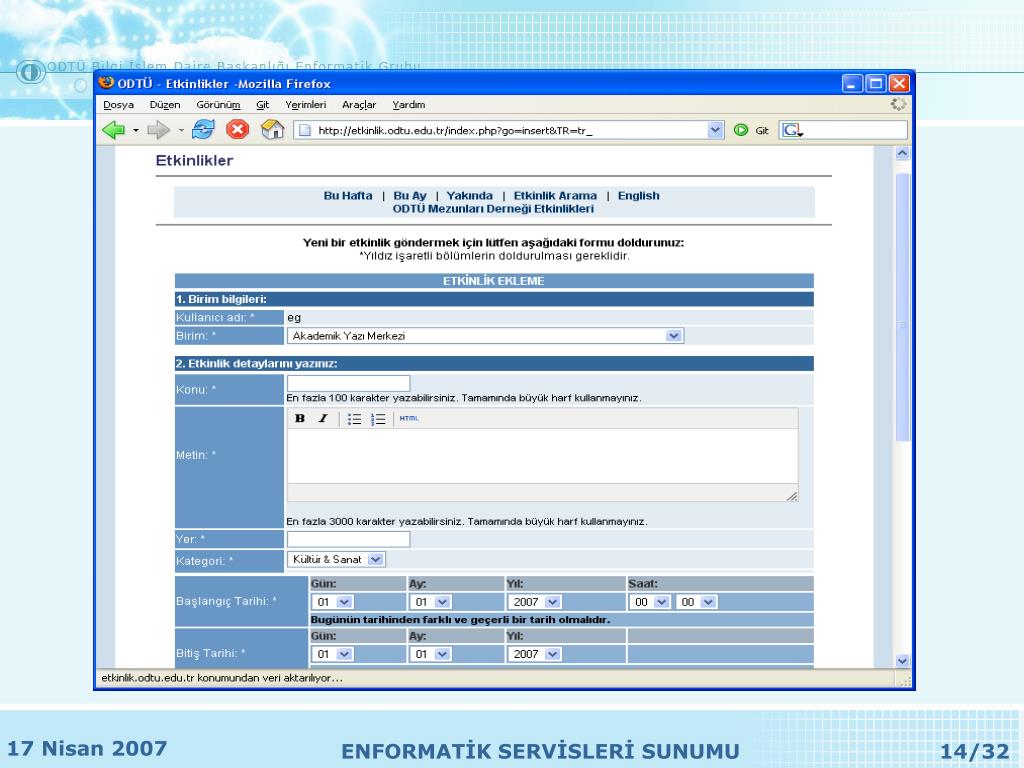Click the Kullanıcı adı value eg
1024x768 pixels.
click(x=294, y=317)
